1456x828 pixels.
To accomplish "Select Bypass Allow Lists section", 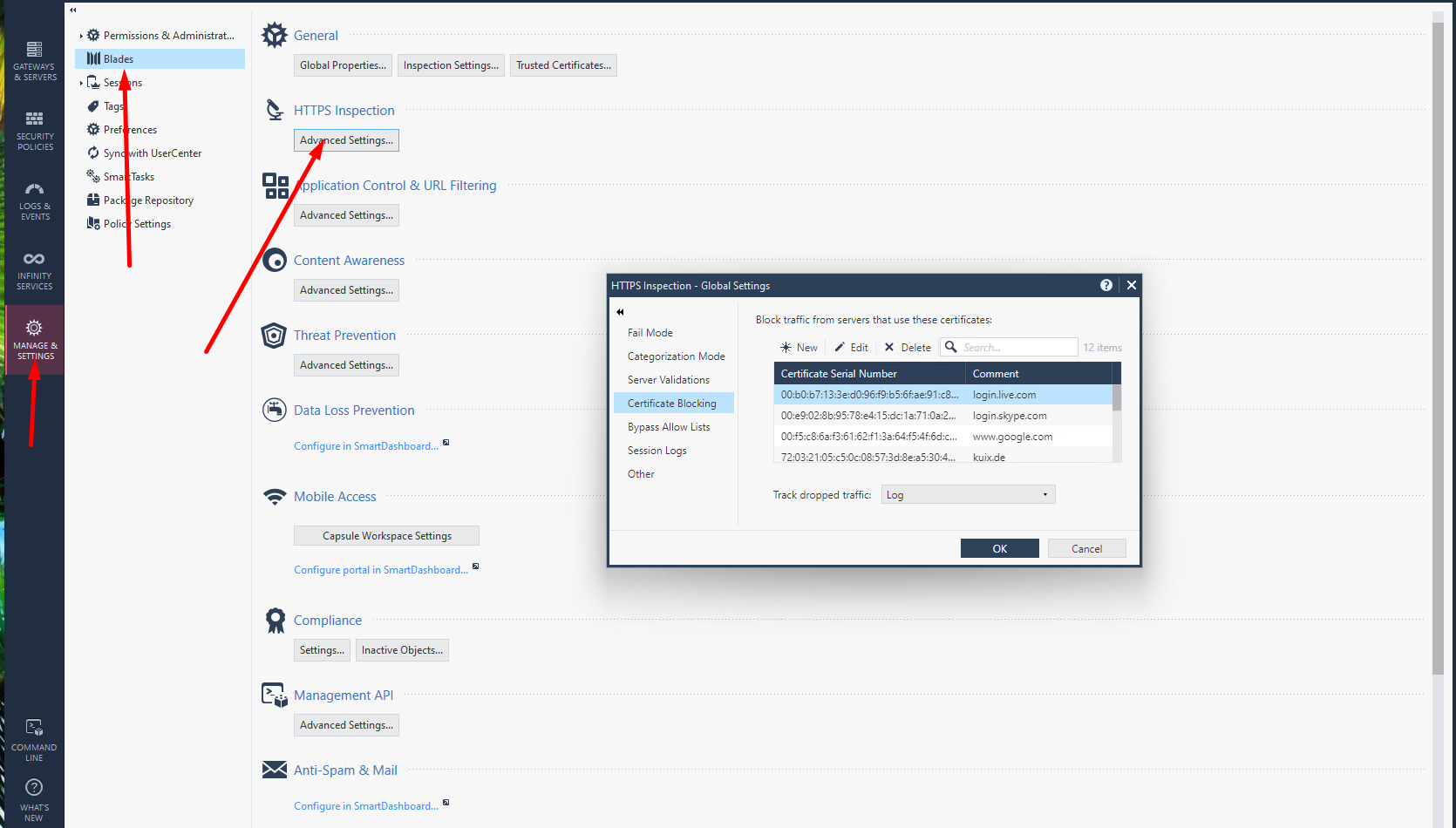I will click(668, 427).
